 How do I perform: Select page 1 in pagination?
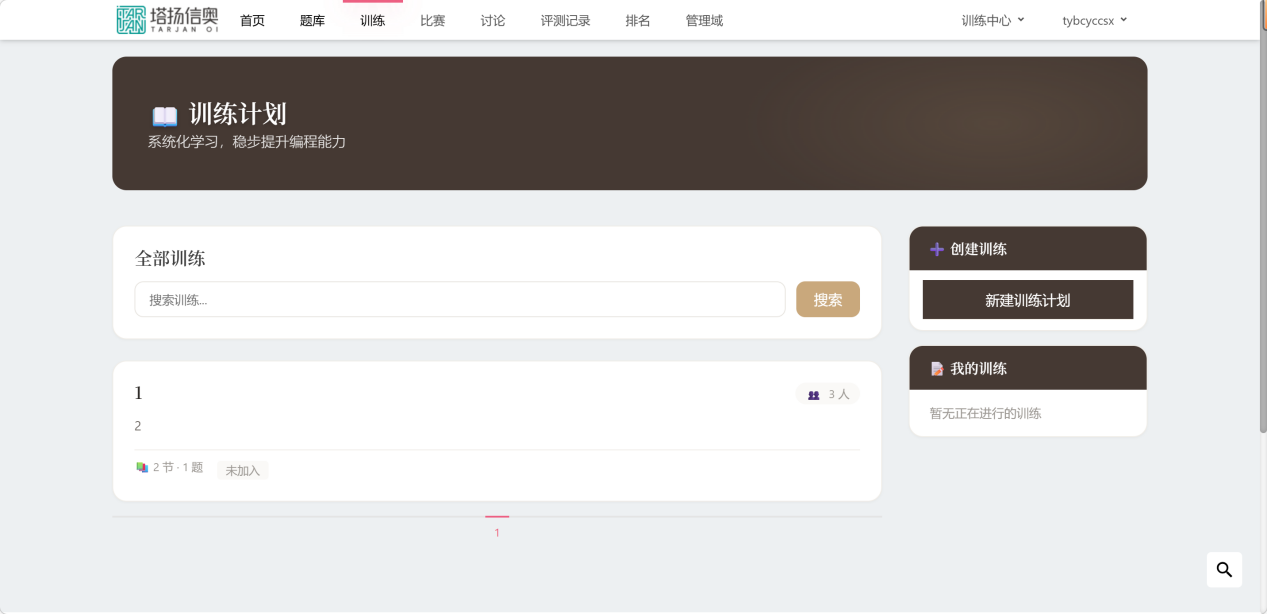click(x=497, y=532)
